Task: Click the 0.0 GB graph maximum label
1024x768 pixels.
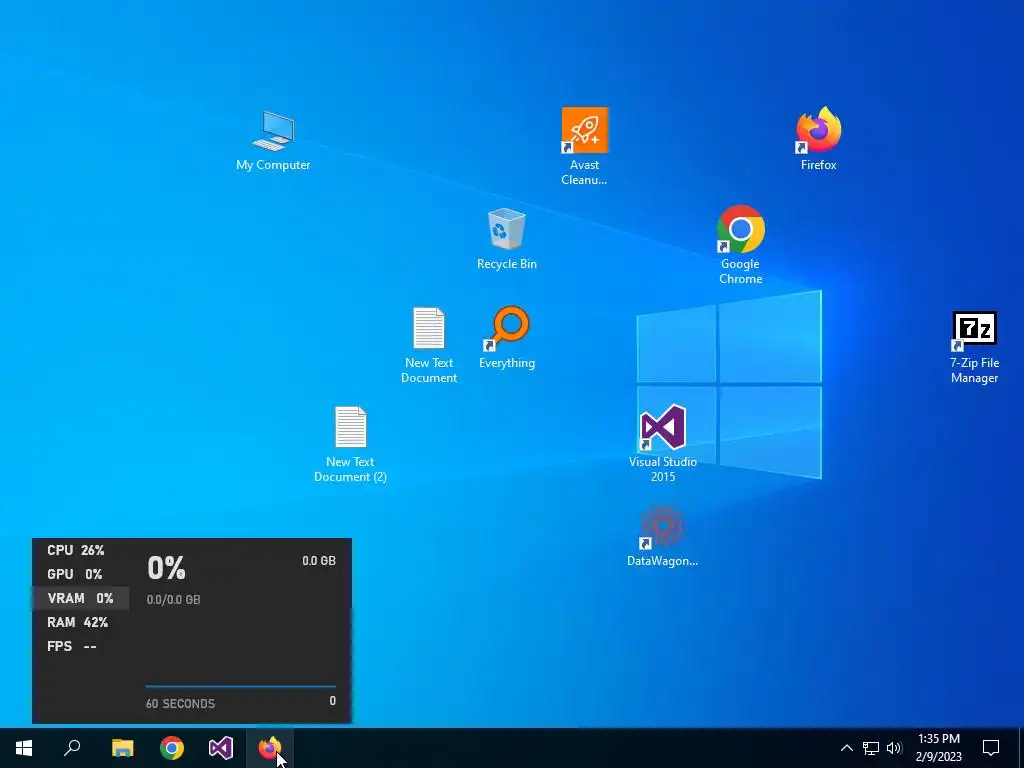Action: [x=319, y=561]
